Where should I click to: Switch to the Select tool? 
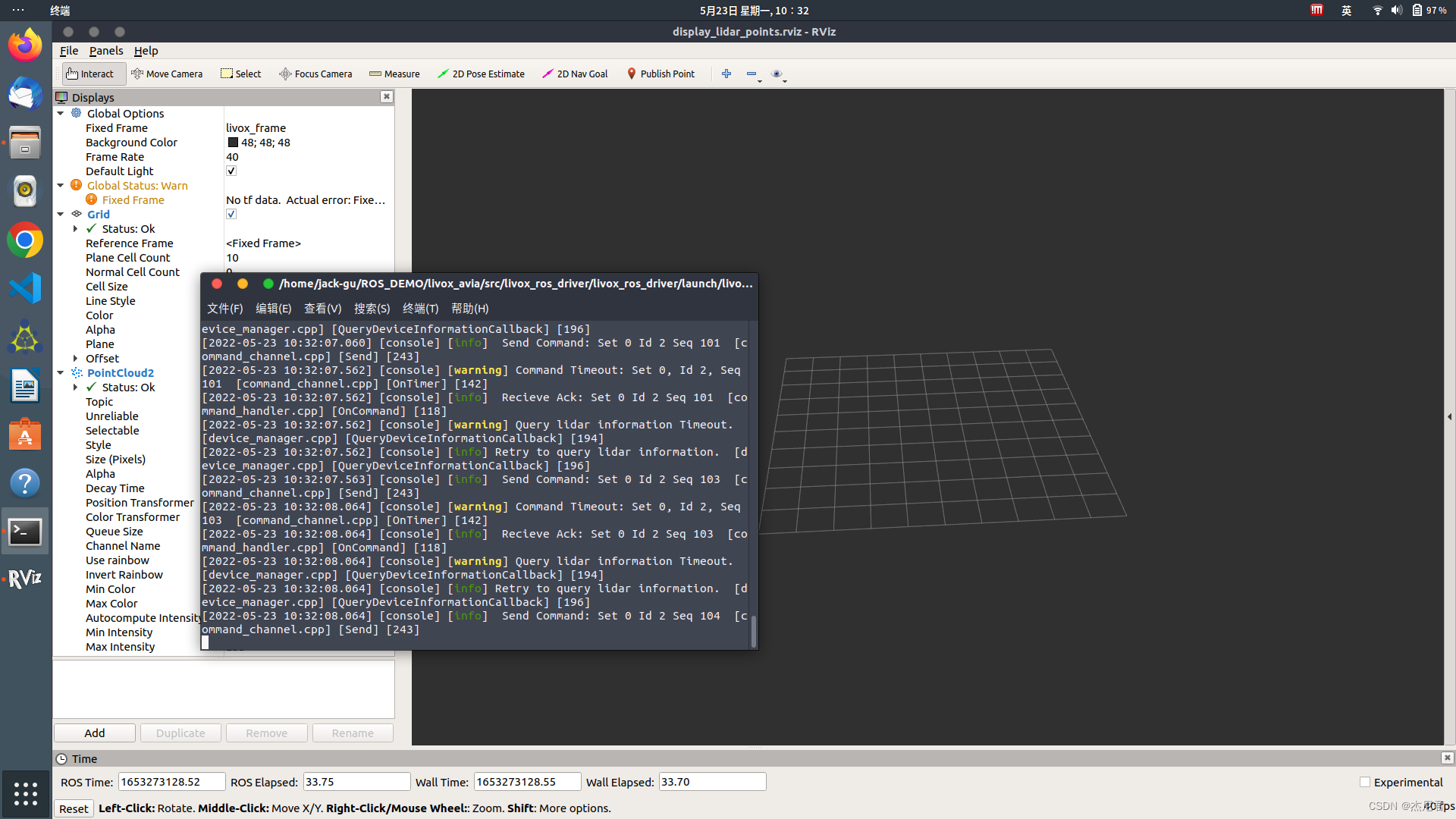(241, 74)
